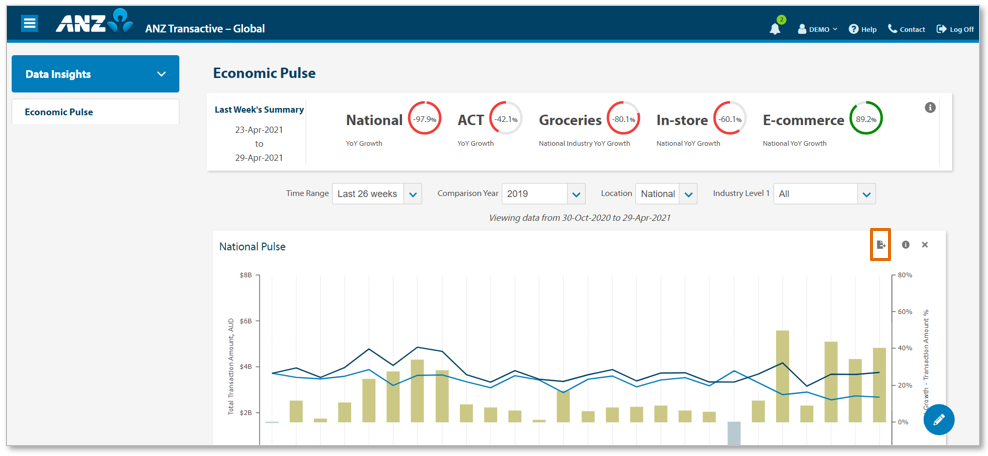Image resolution: width=988 pixels, height=456 pixels.
Task: Select Economic Pulse in the sidebar
Action: click(x=59, y=112)
